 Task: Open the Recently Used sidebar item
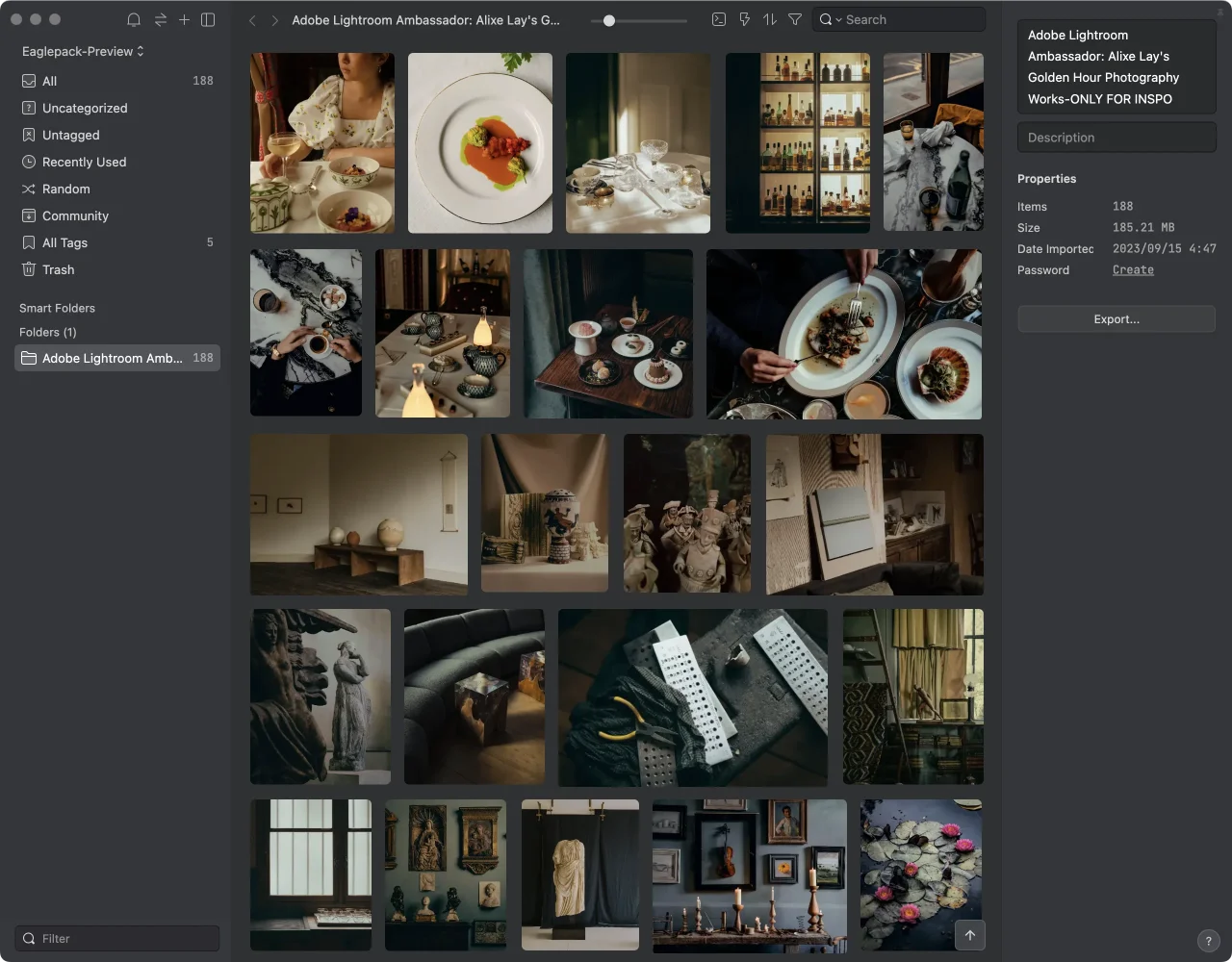tap(84, 163)
